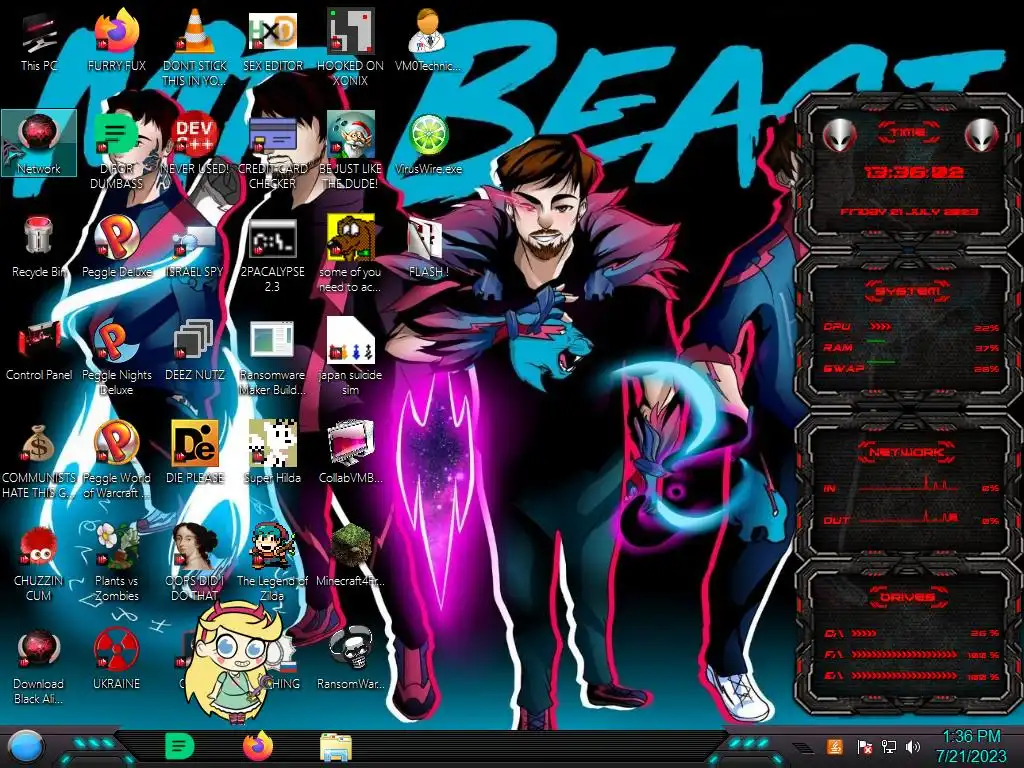Viewport: 1024px width, 768px height.
Task: Click the TIME header on the widget
Action: point(908,133)
